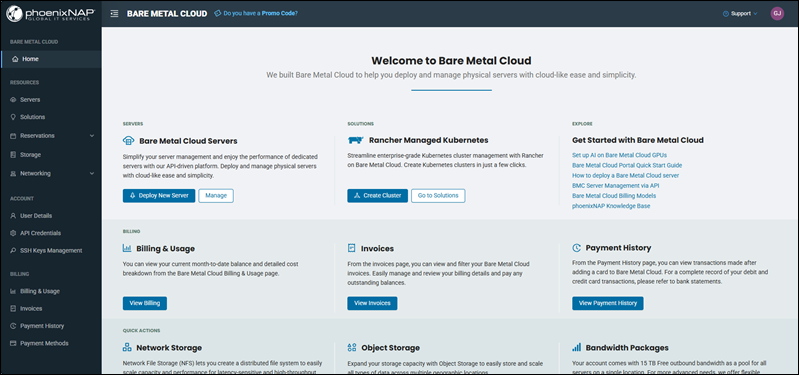This screenshot has height=375, width=799.
Task: Click the BARE METAL CLOUD header title
Action: pos(167,14)
